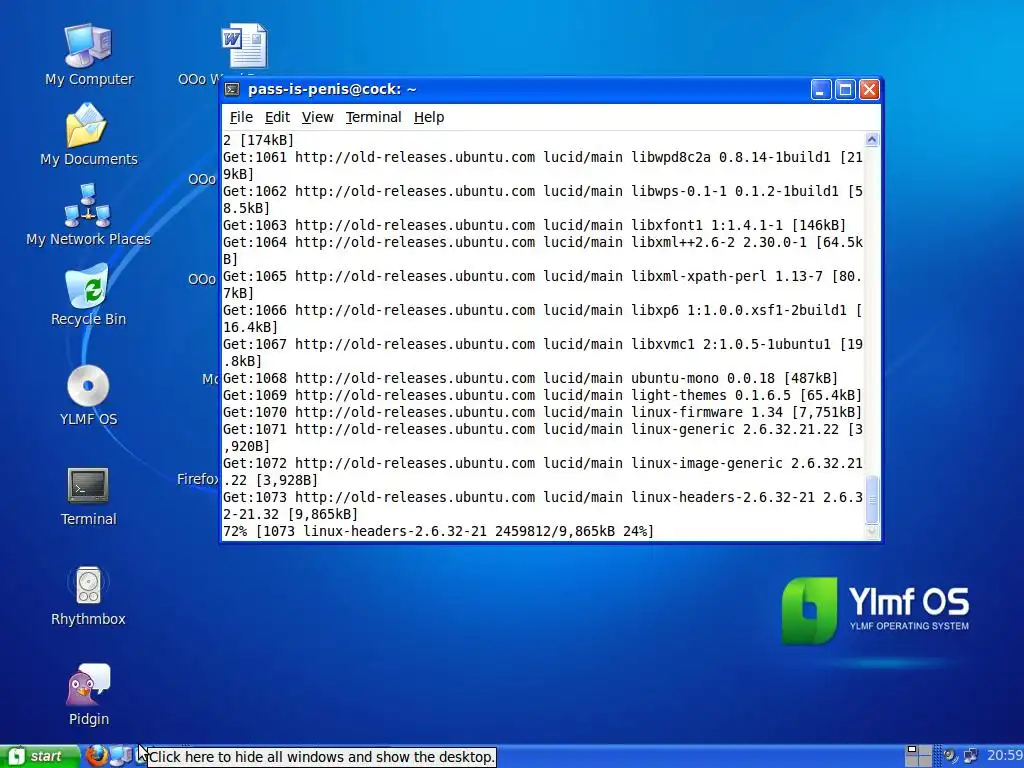Click the terminal scrollbar up arrow
Screen dimensions: 1024x768
point(872,139)
